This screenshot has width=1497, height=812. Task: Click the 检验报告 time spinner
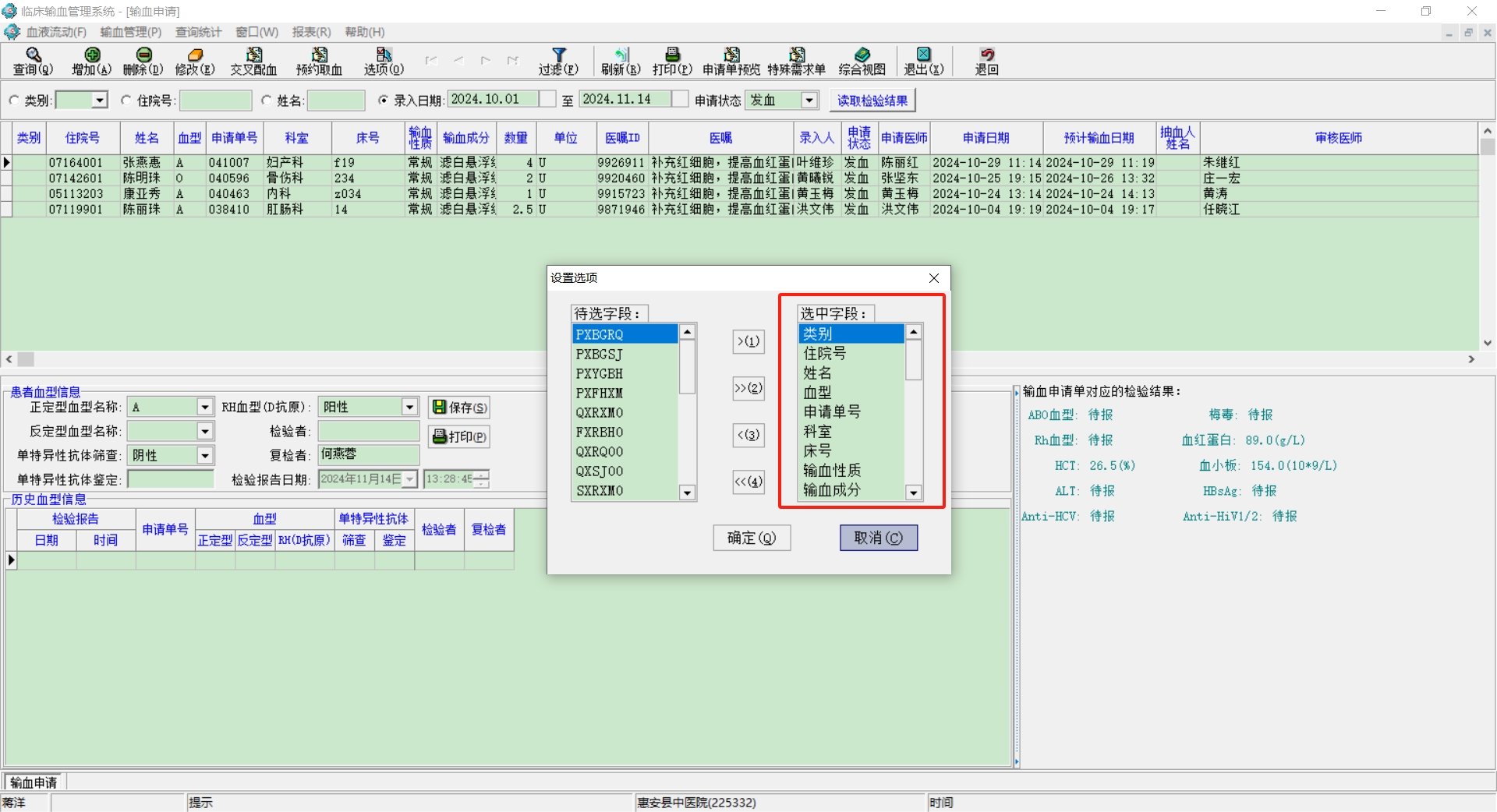point(483,479)
